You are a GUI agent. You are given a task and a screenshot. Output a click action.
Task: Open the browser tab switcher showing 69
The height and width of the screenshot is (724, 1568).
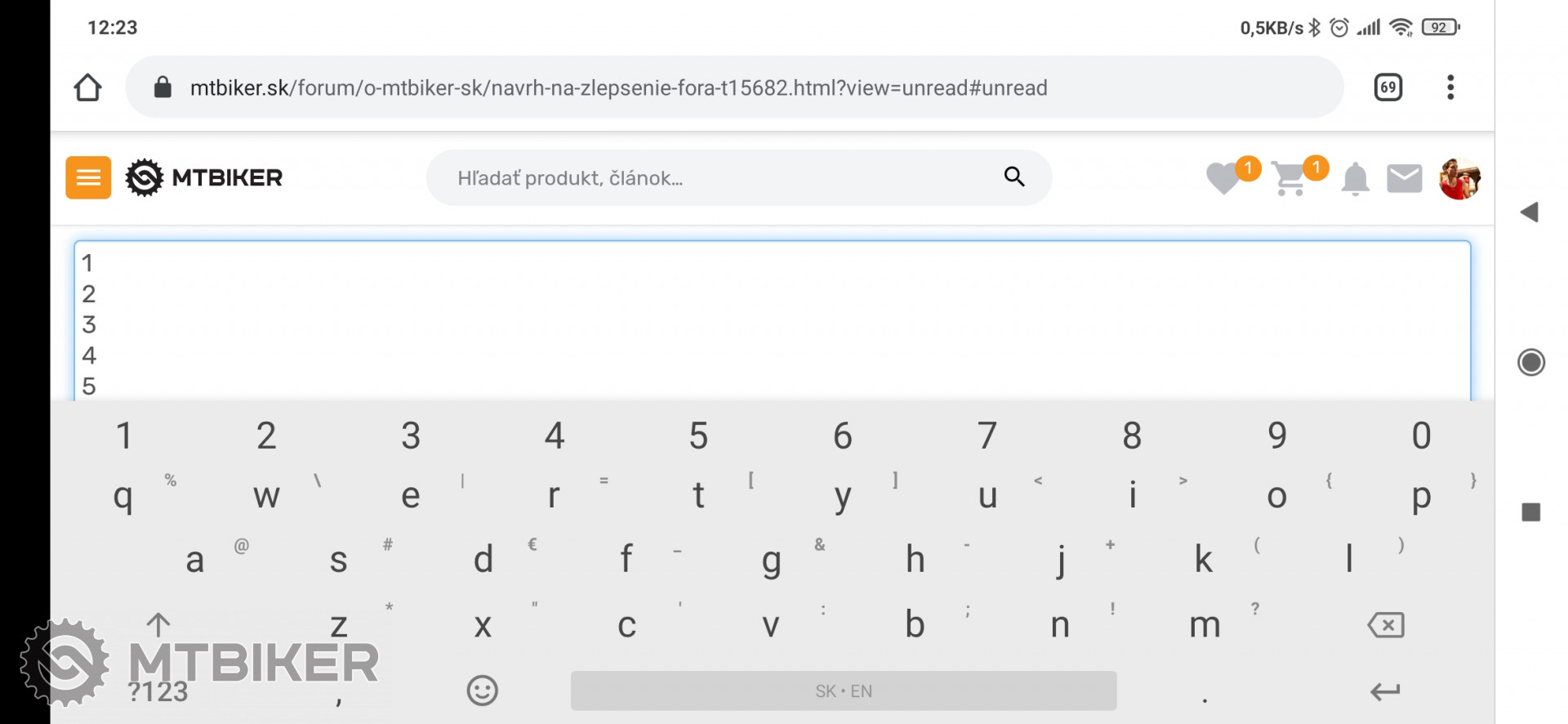click(1388, 87)
